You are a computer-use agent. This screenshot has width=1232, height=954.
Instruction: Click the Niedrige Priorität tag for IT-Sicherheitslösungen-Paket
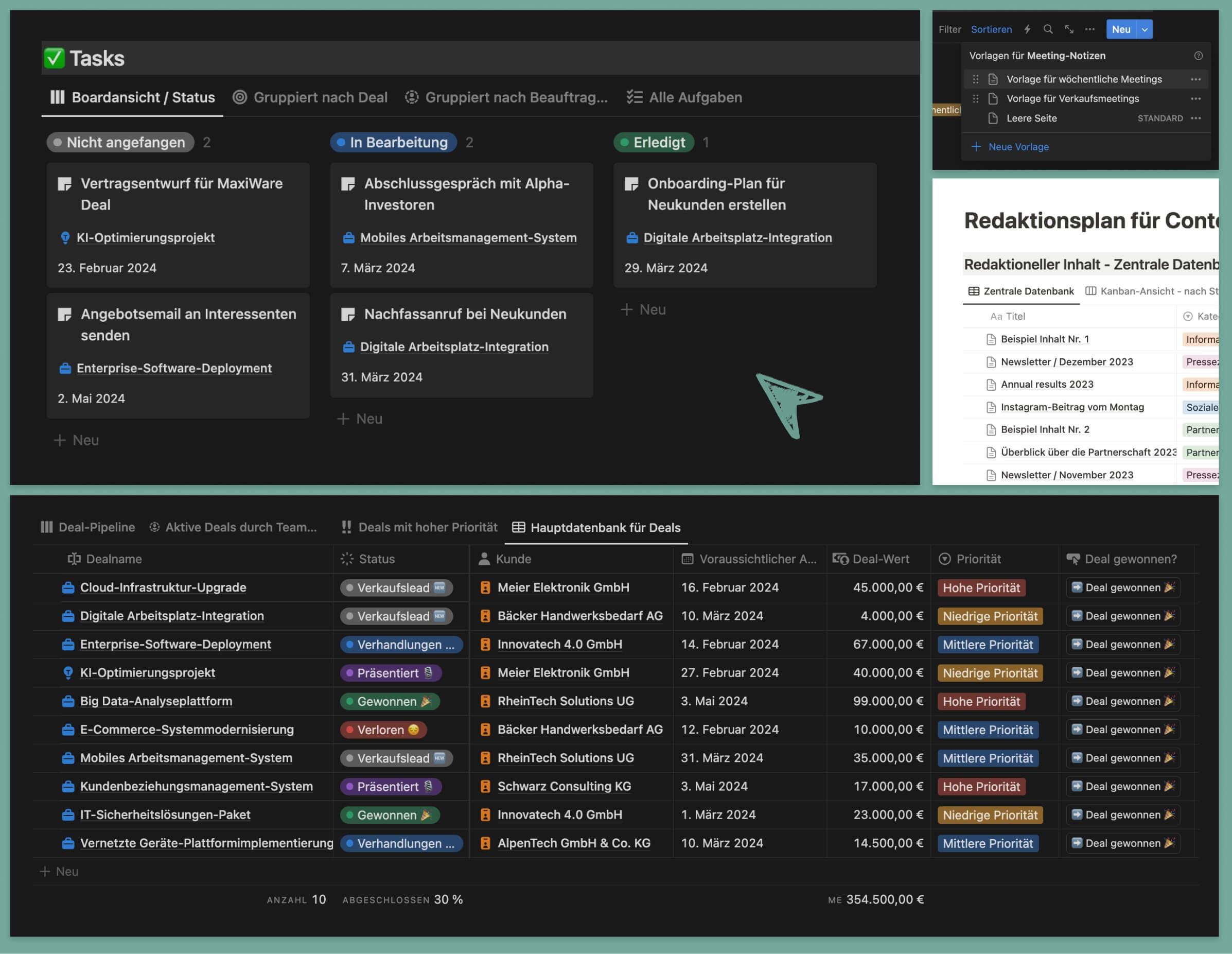tap(990, 815)
